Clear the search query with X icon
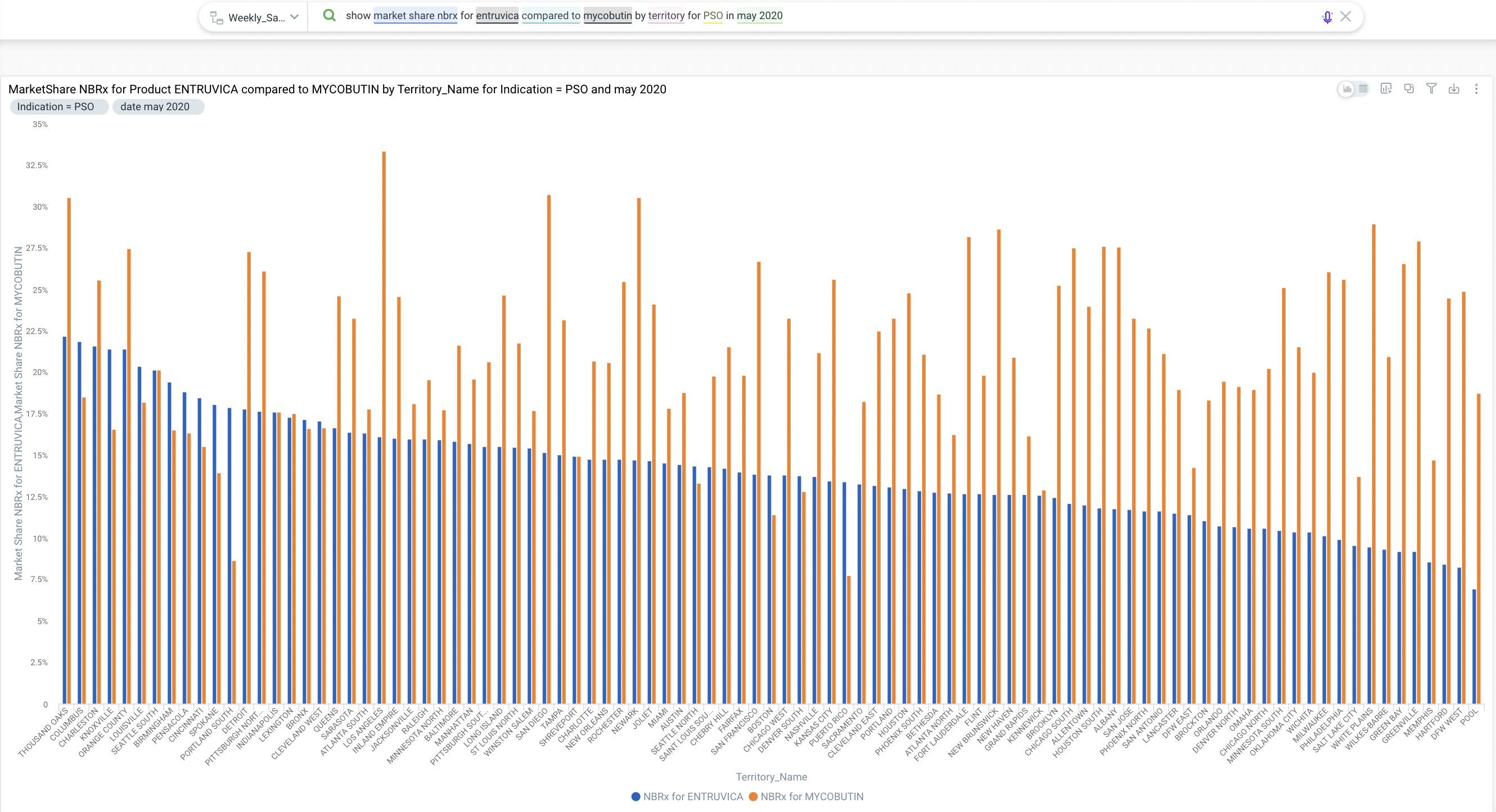The image size is (1496, 812). click(1346, 16)
